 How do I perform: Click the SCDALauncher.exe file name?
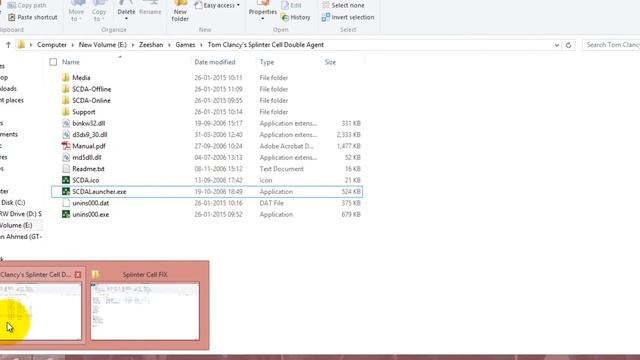pos(99,191)
